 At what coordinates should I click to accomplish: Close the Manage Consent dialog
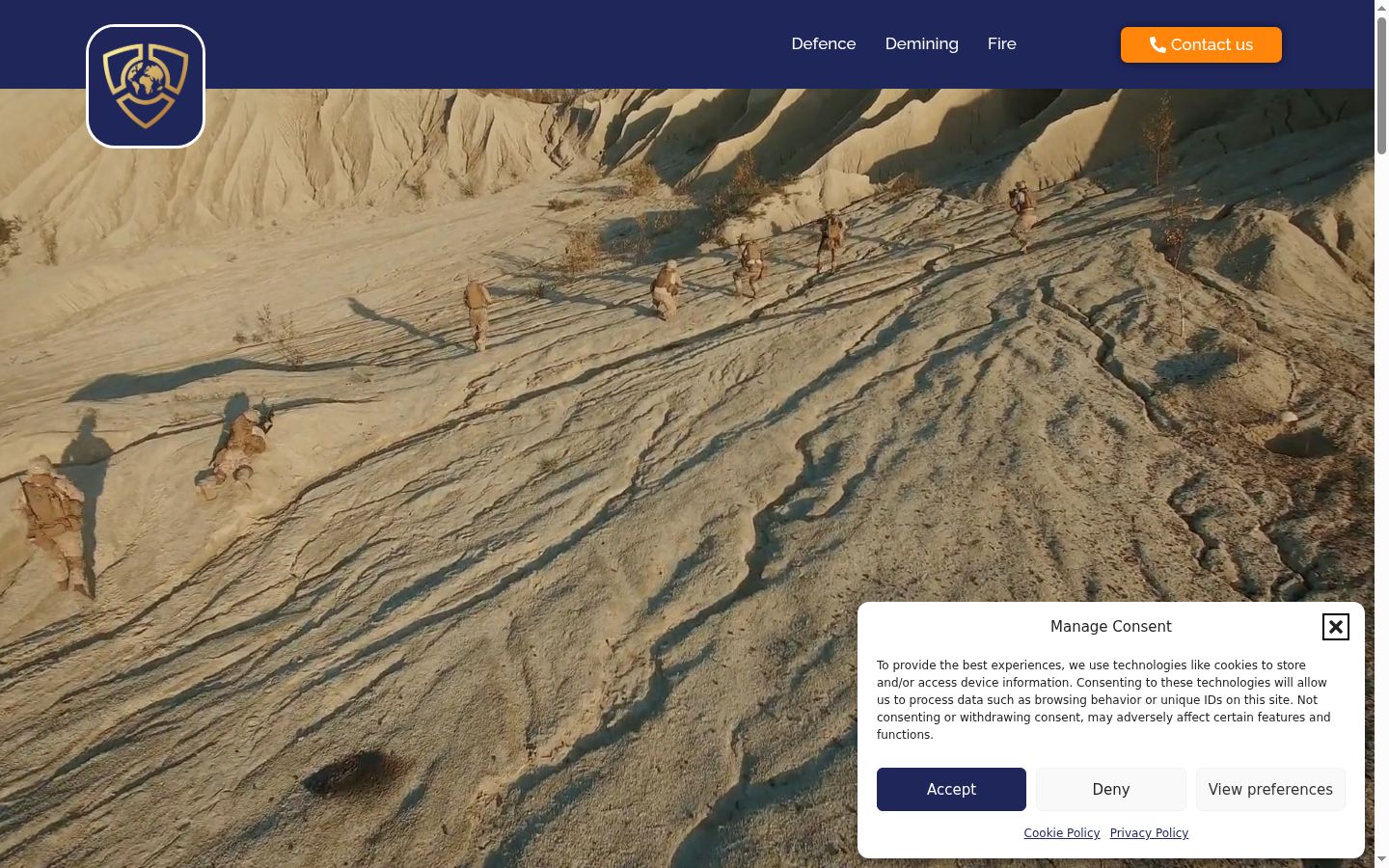1335,627
